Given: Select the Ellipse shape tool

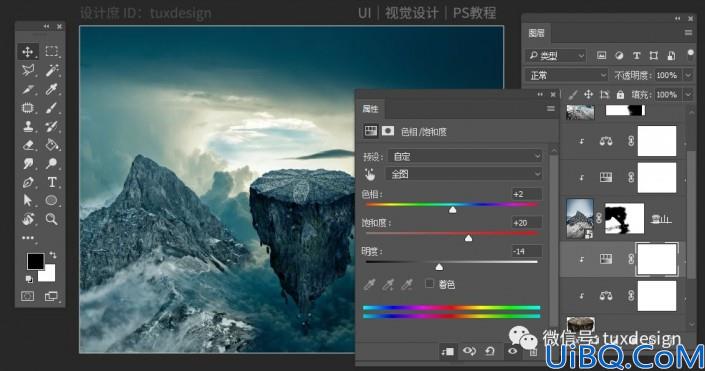Looking at the screenshot, I should [x=52, y=200].
